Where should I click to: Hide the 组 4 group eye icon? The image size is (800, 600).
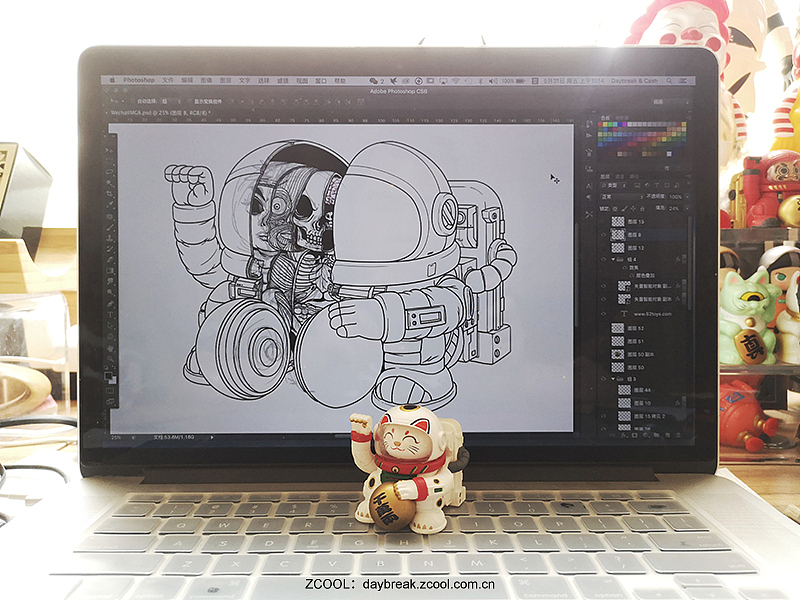(x=604, y=259)
